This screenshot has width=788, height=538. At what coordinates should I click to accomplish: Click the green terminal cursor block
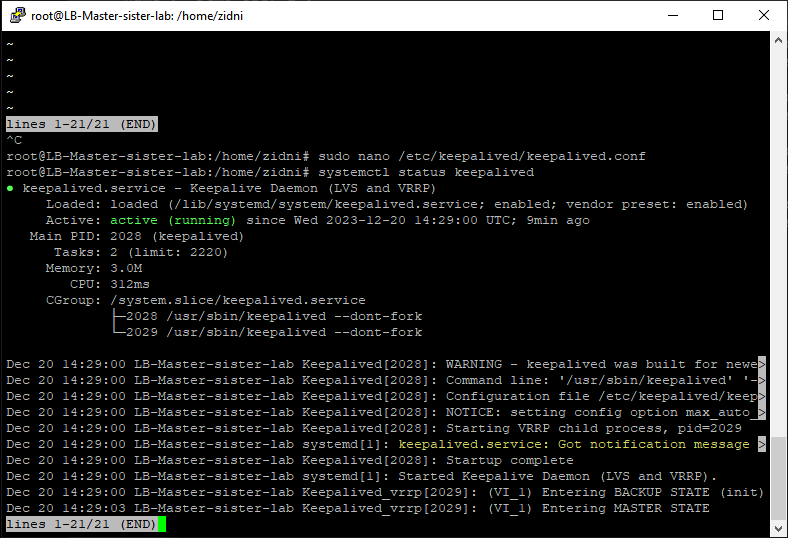tap(161, 524)
